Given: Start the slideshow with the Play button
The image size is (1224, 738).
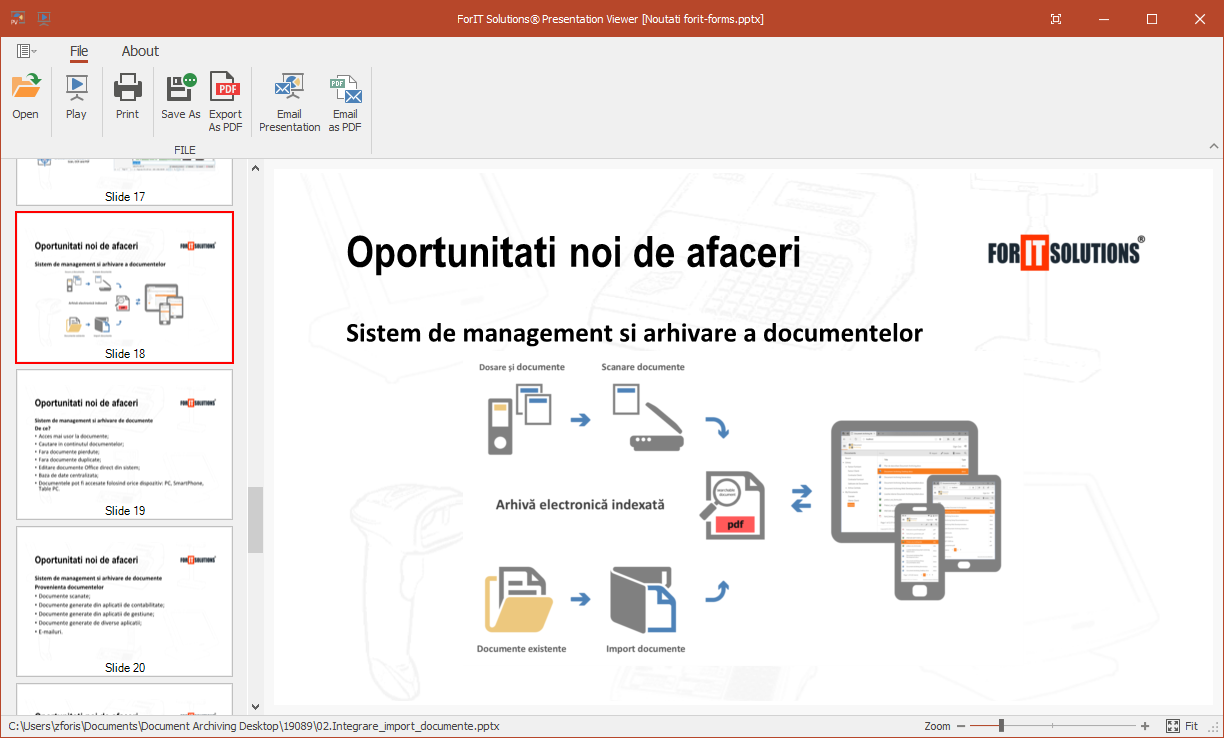Looking at the screenshot, I should (x=76, y=97).
